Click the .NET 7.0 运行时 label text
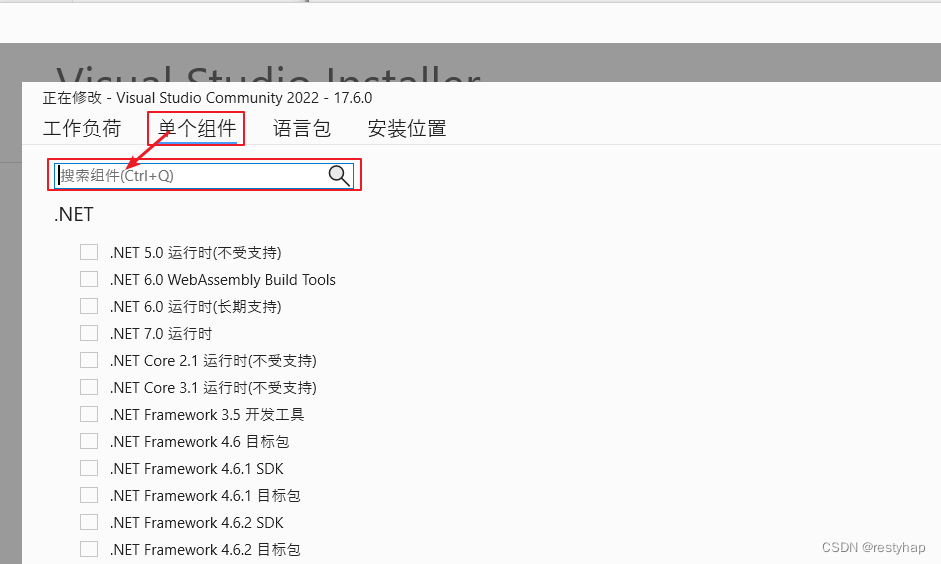The height and width of the screenshot is (564, 941). point(161,334)
